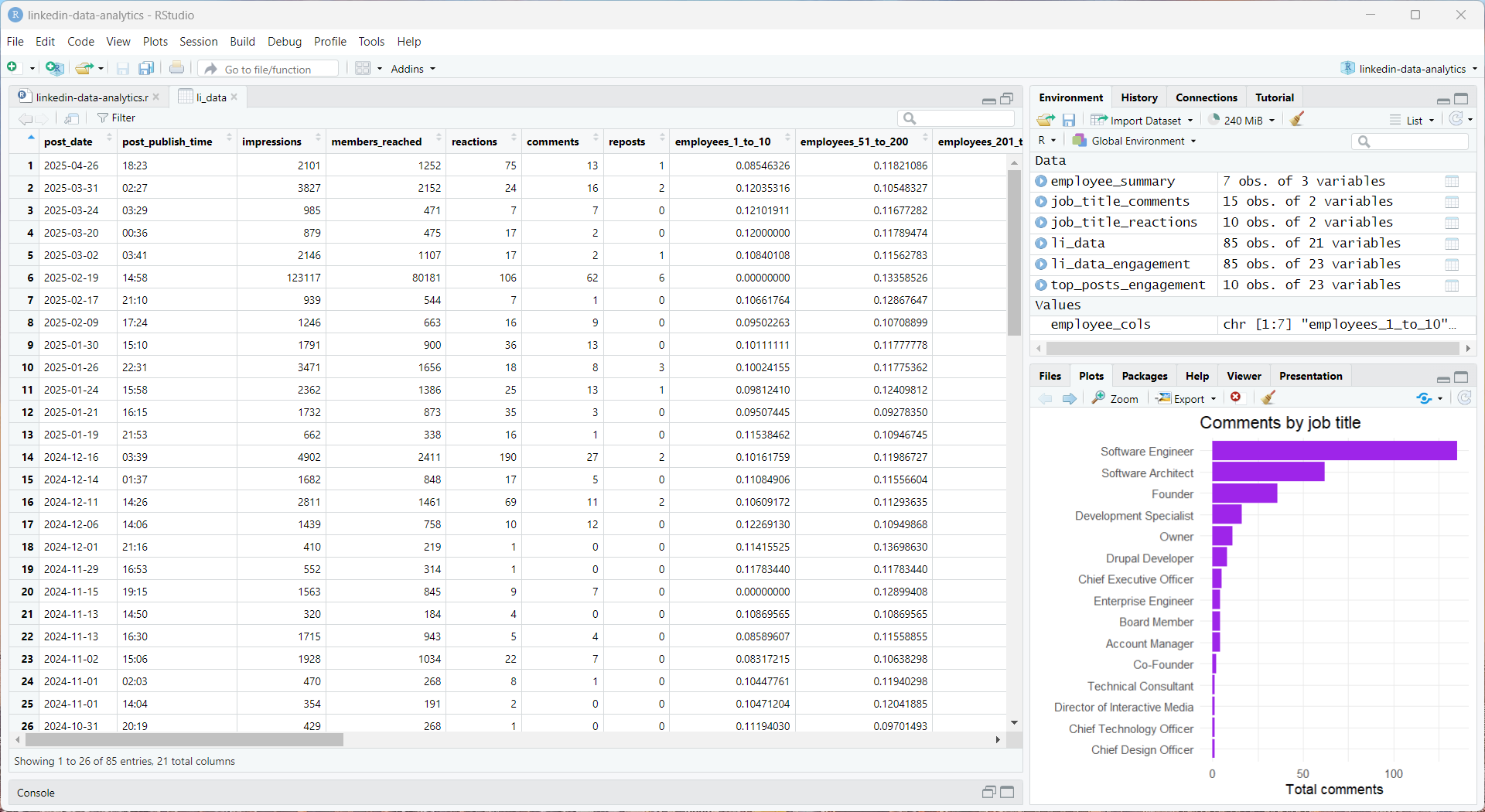Refresh the Environment pane

(1456, 119)
